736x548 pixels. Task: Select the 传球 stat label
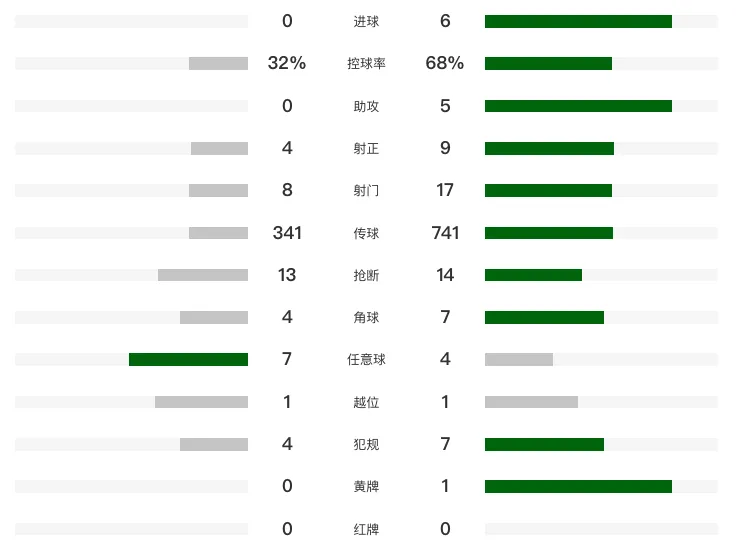pyautogui.click(x=366, y=233)
